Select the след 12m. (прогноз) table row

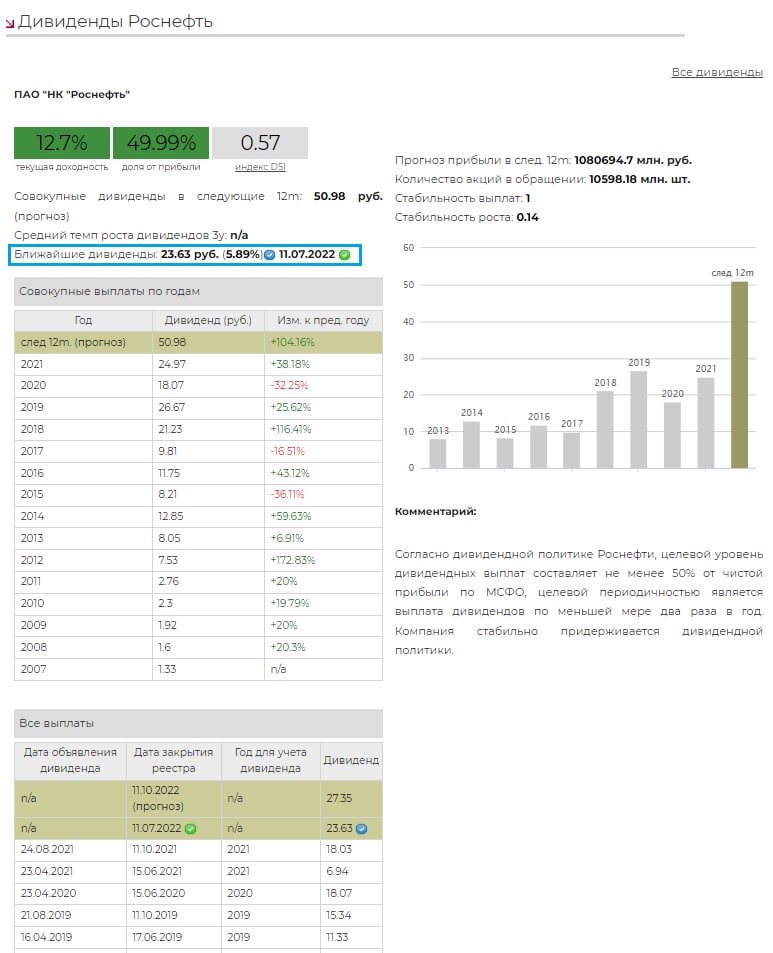tap(198, 342)
